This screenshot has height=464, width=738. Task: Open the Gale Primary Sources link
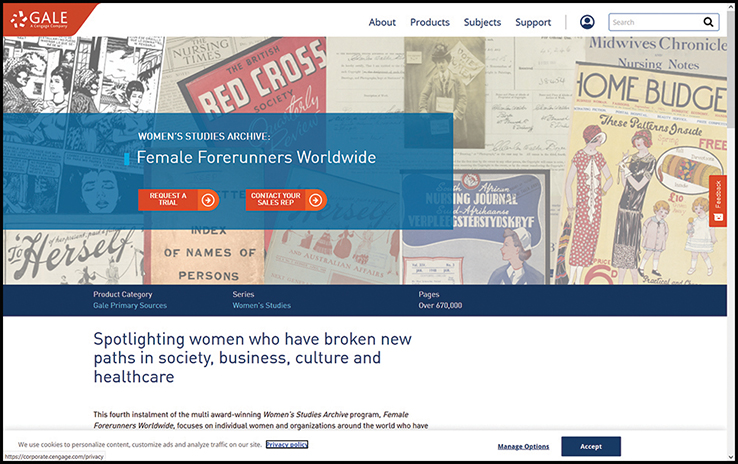pos(130,305)
